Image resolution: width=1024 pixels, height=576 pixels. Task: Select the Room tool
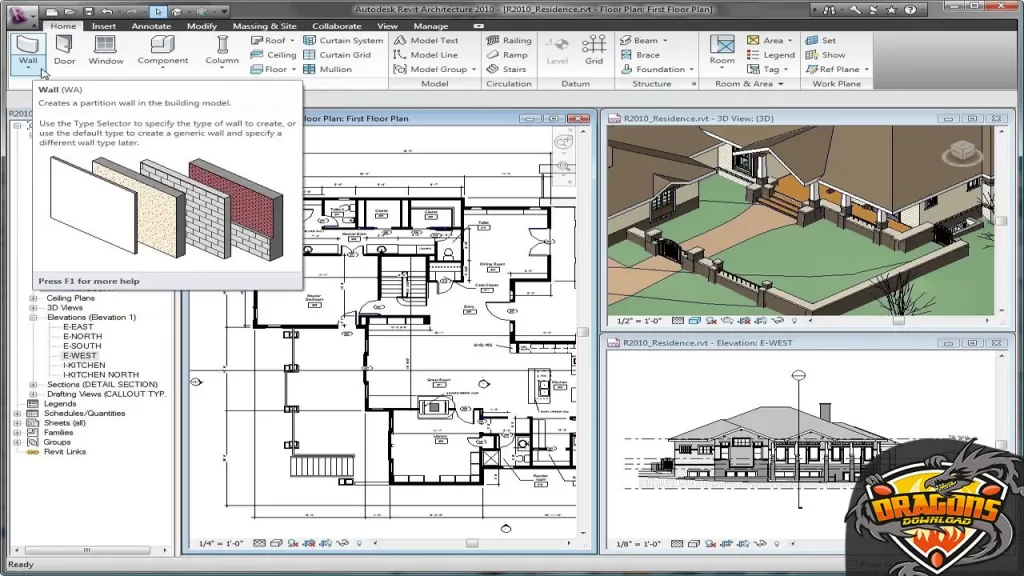[x=721, y=47]
